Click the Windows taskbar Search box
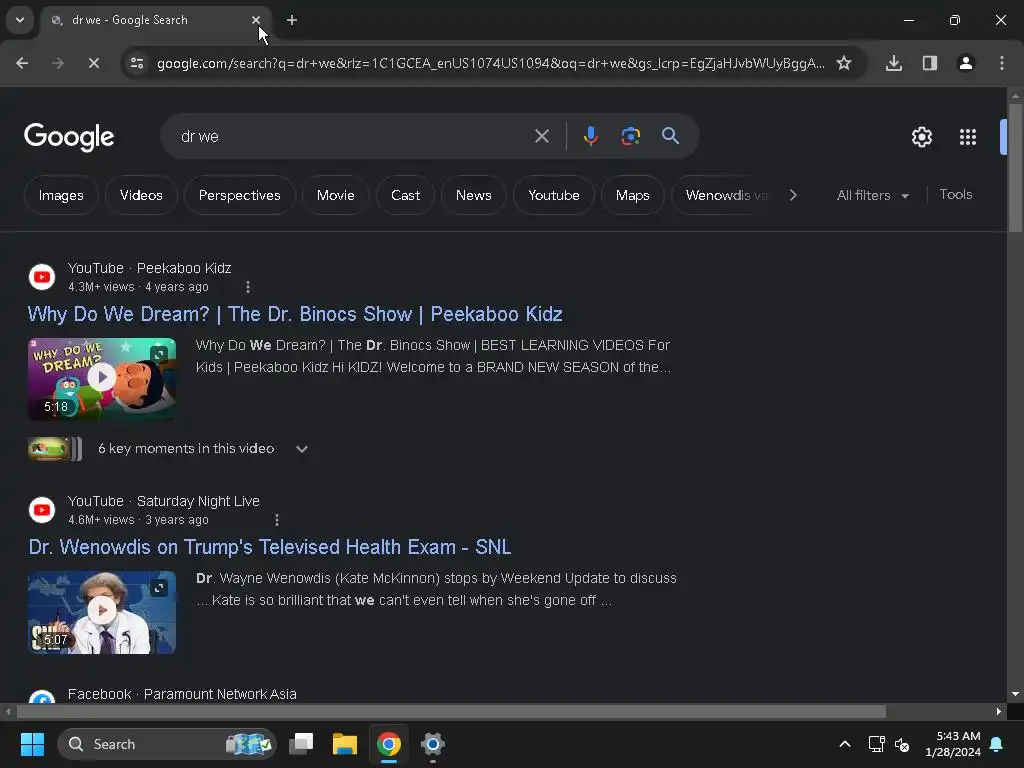1024x768 pixels. point(167,744)
